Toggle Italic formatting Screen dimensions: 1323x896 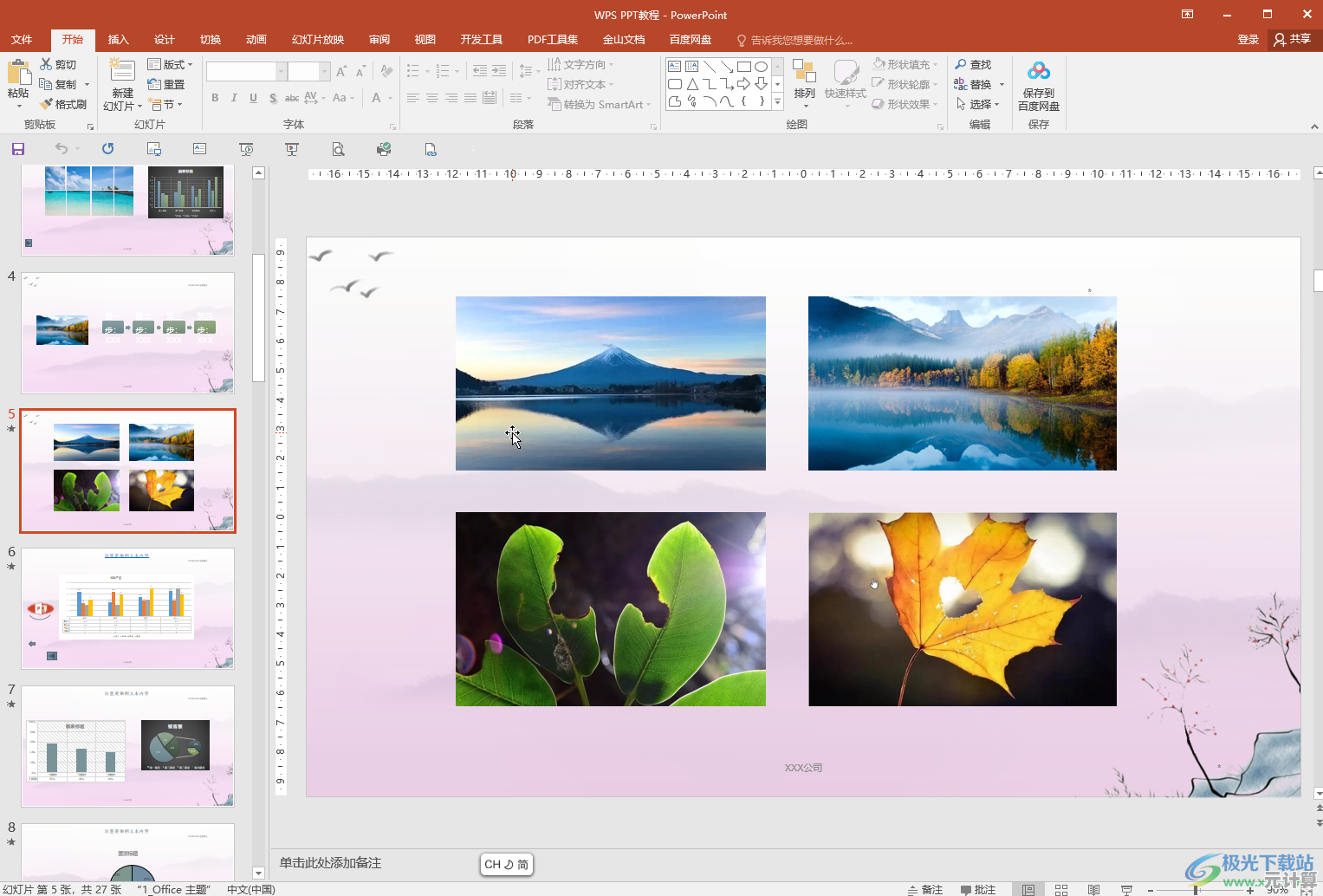pyautogui.click(x=234, y=98)
